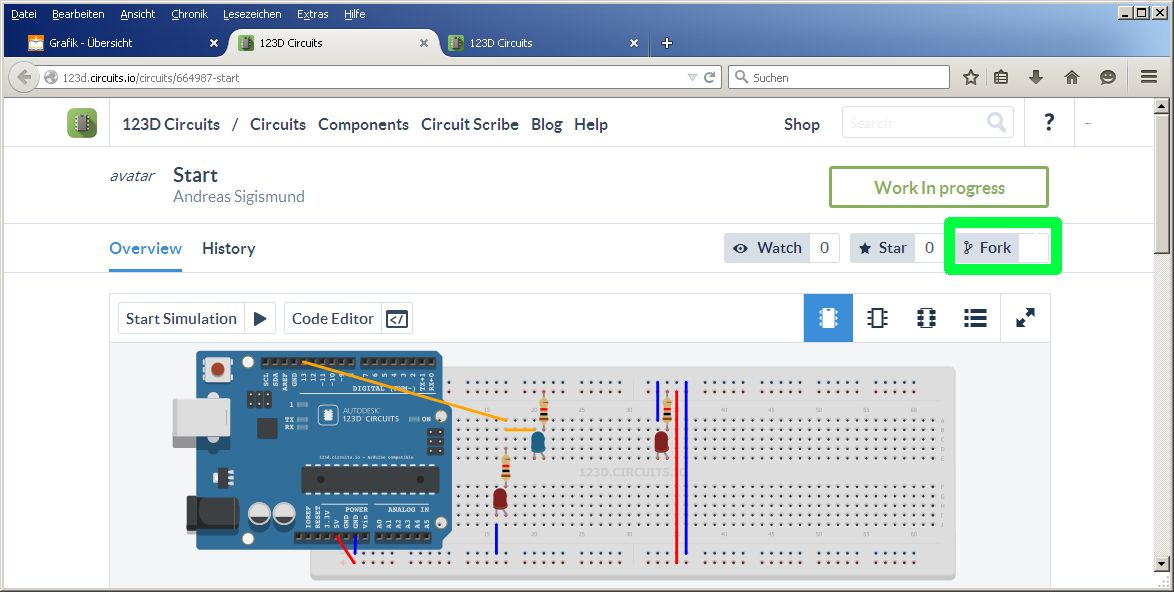This screenshot has height=592, width=1174.
Task: Click the globe site identity icon in the address bar
Action: 51,77
